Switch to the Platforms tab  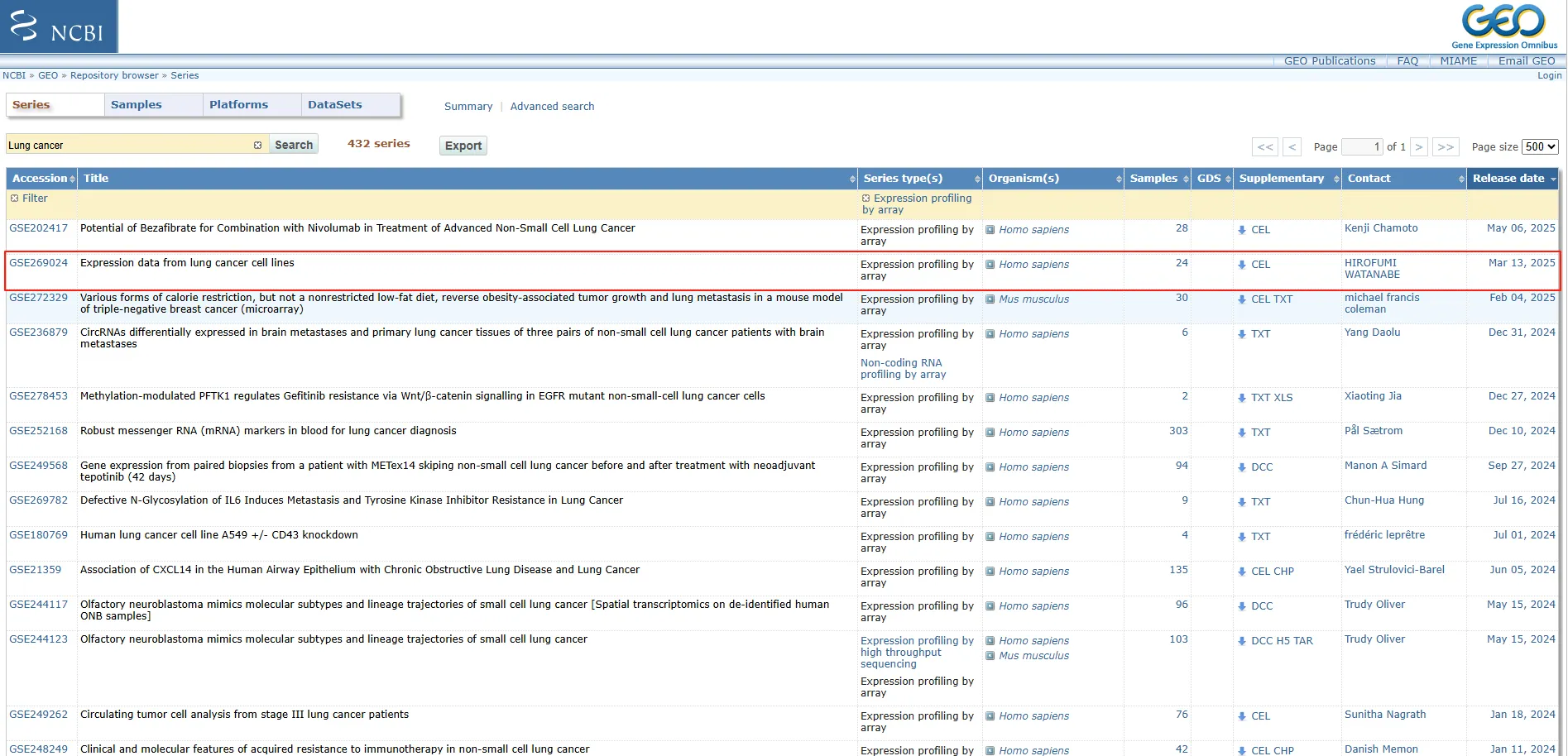point(238,105)
